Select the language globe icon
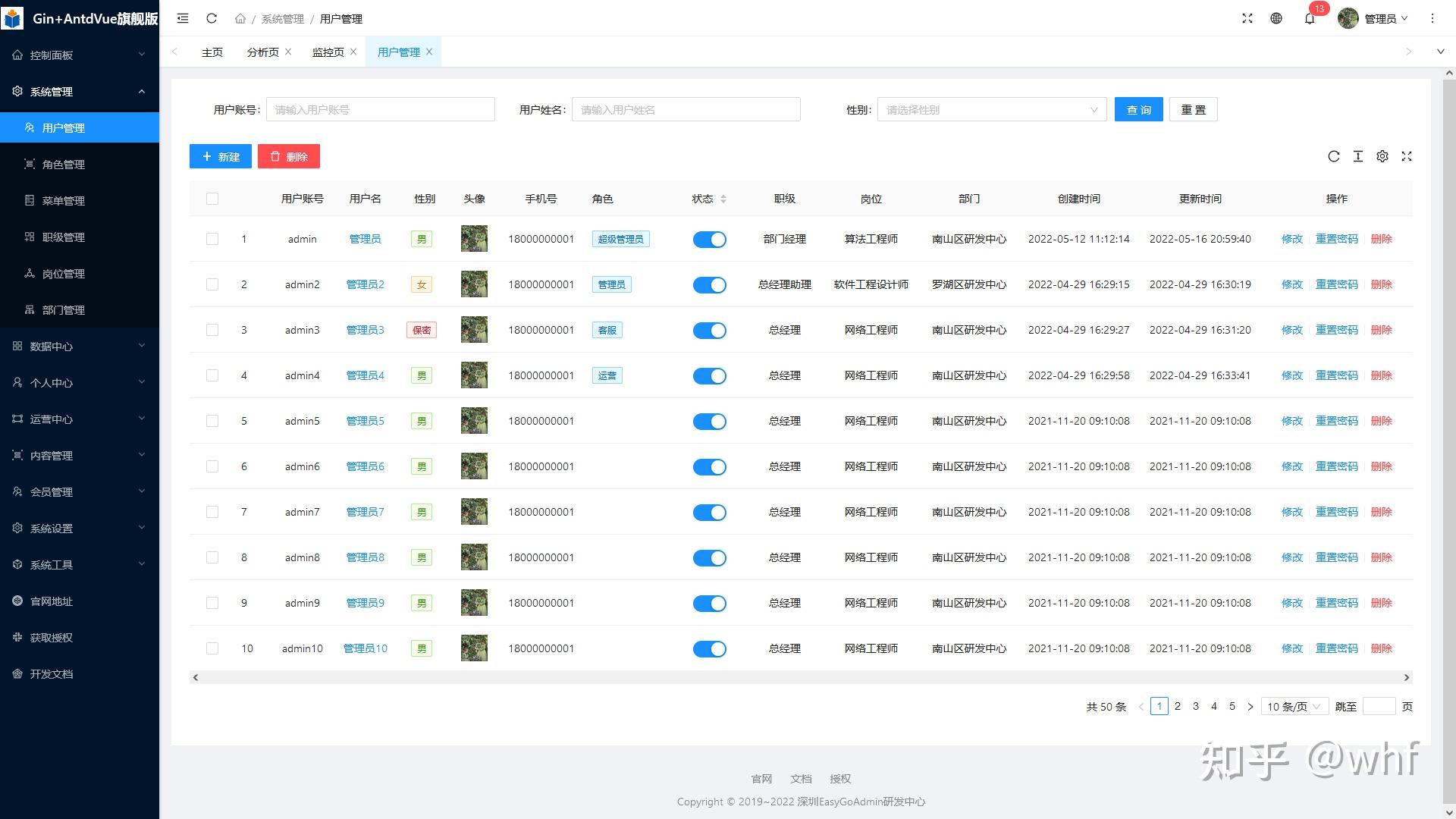Viewport: 1456px width, 819px height. [x=1277, y=18]
